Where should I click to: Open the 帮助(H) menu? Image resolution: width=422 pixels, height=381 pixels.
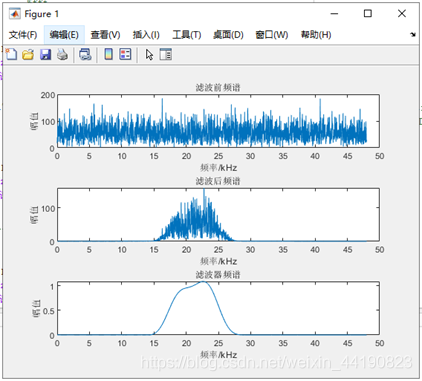point(316,35)
